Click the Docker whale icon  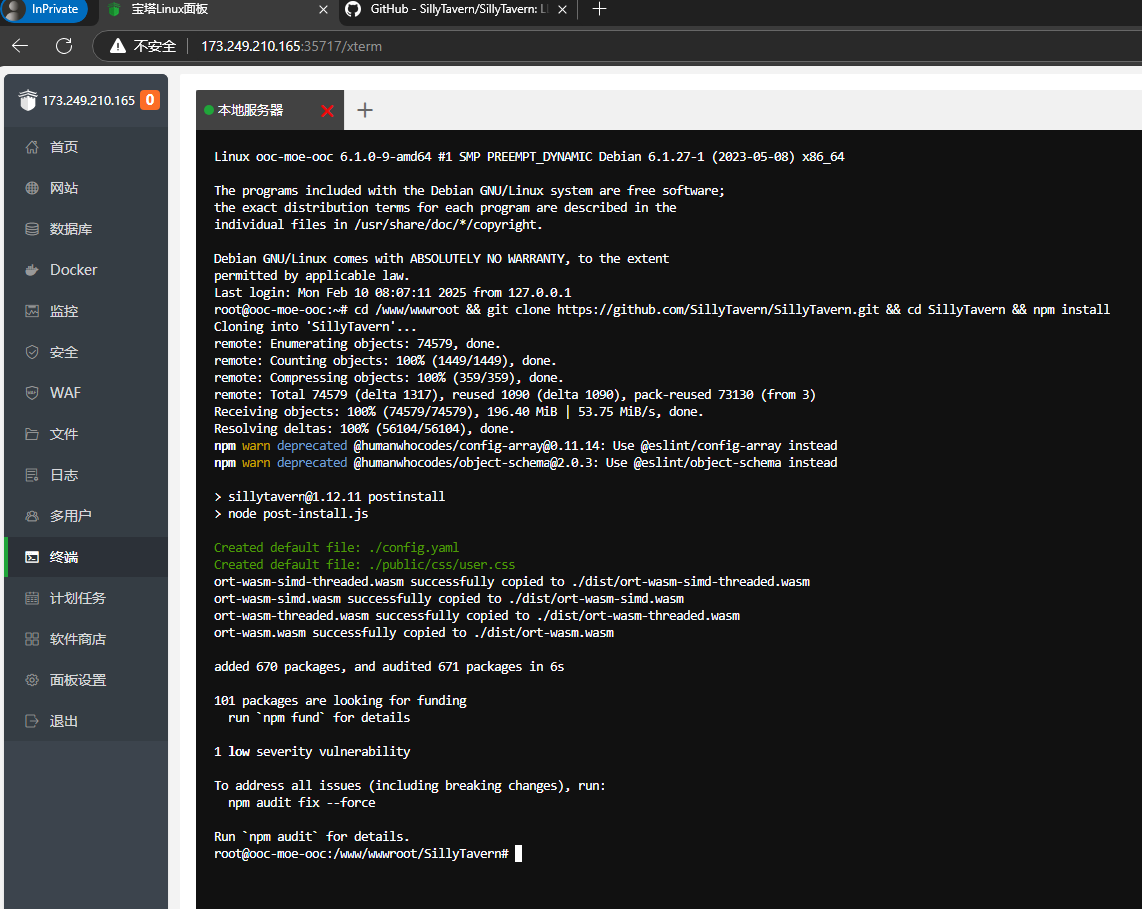(x=32, y=270)
